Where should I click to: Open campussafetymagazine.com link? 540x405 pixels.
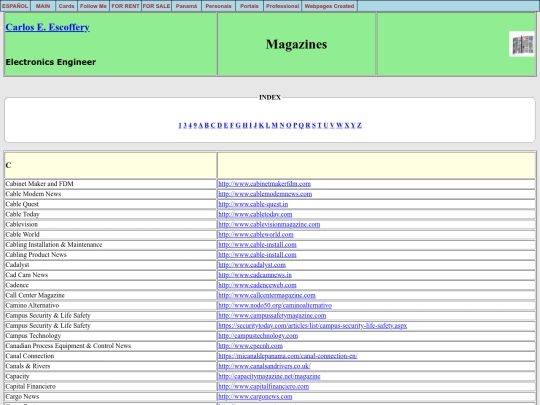point(272,315)
